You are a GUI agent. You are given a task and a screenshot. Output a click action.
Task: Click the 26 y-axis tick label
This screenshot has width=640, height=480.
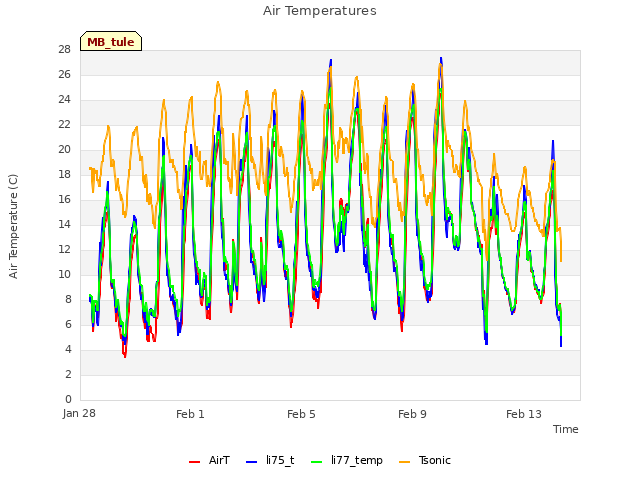tap(64, 74)
